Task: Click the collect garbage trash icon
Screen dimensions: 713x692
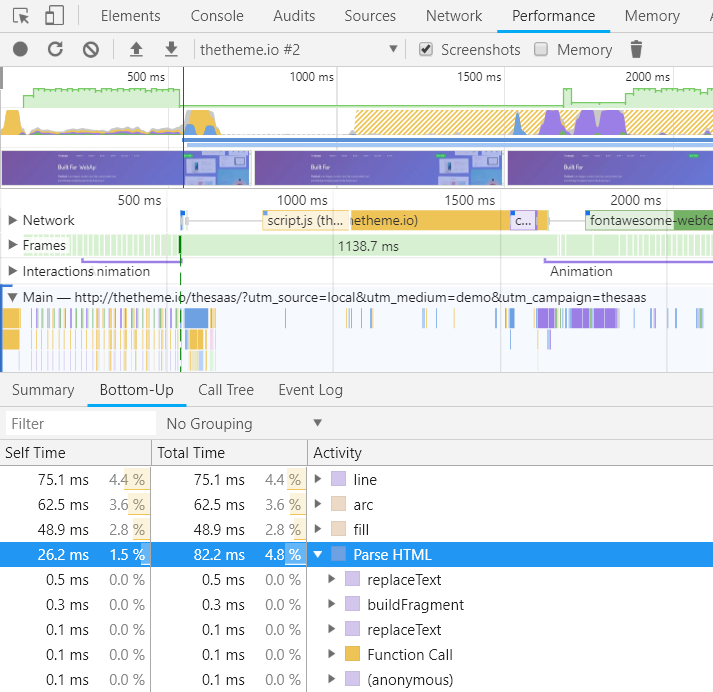Action: point(636,50)
